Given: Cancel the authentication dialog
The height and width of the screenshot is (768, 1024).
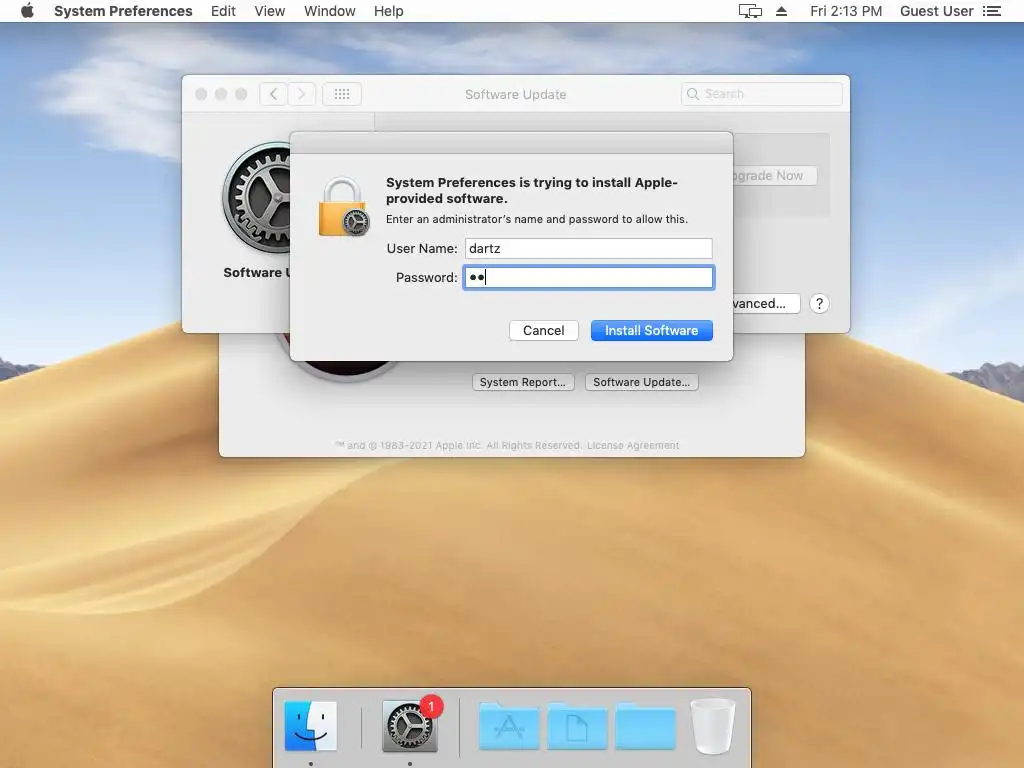Looking at the screenshot, I should point(543,330).
